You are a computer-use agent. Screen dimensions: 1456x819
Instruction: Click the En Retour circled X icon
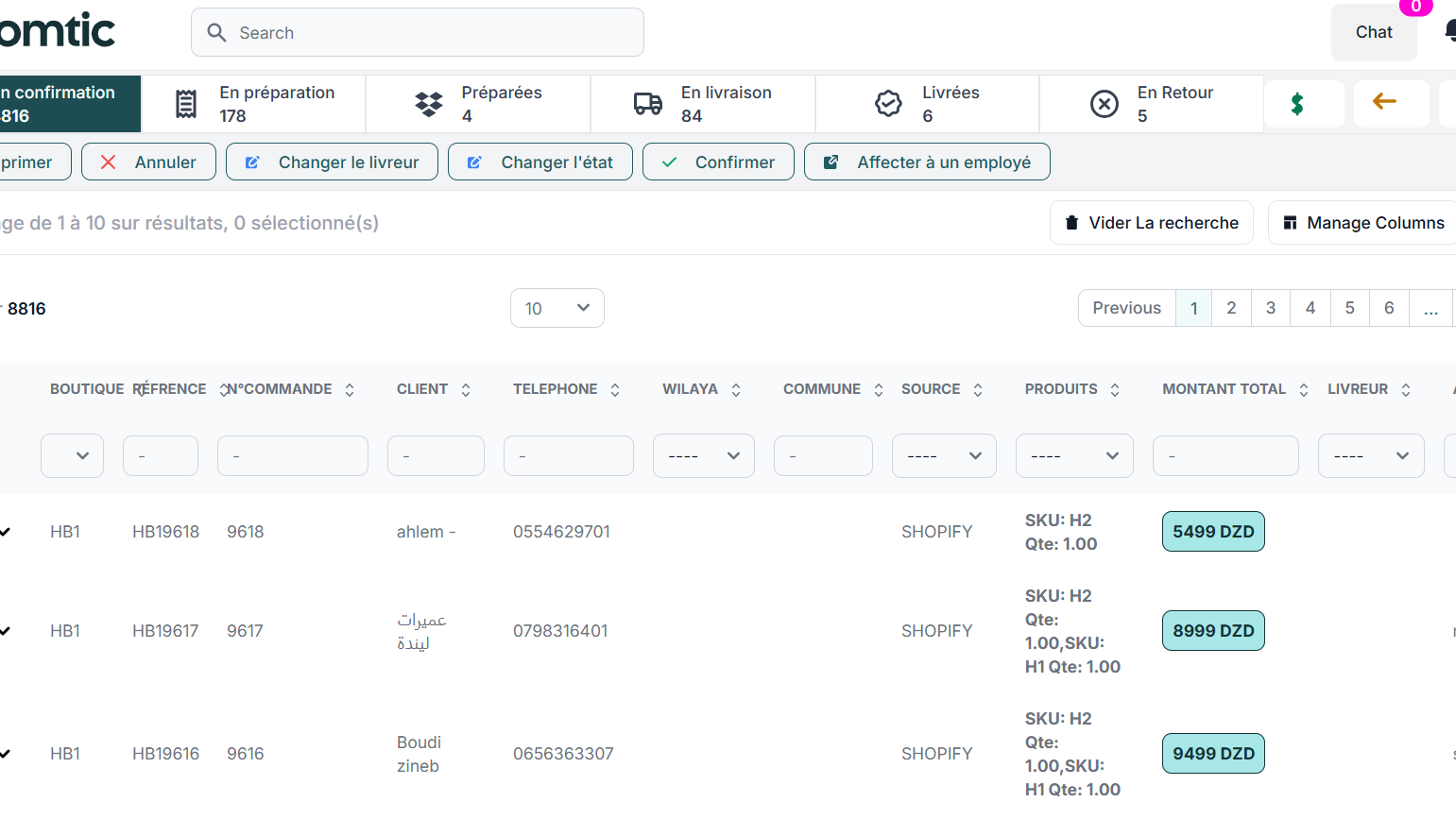pos(1104,104)
